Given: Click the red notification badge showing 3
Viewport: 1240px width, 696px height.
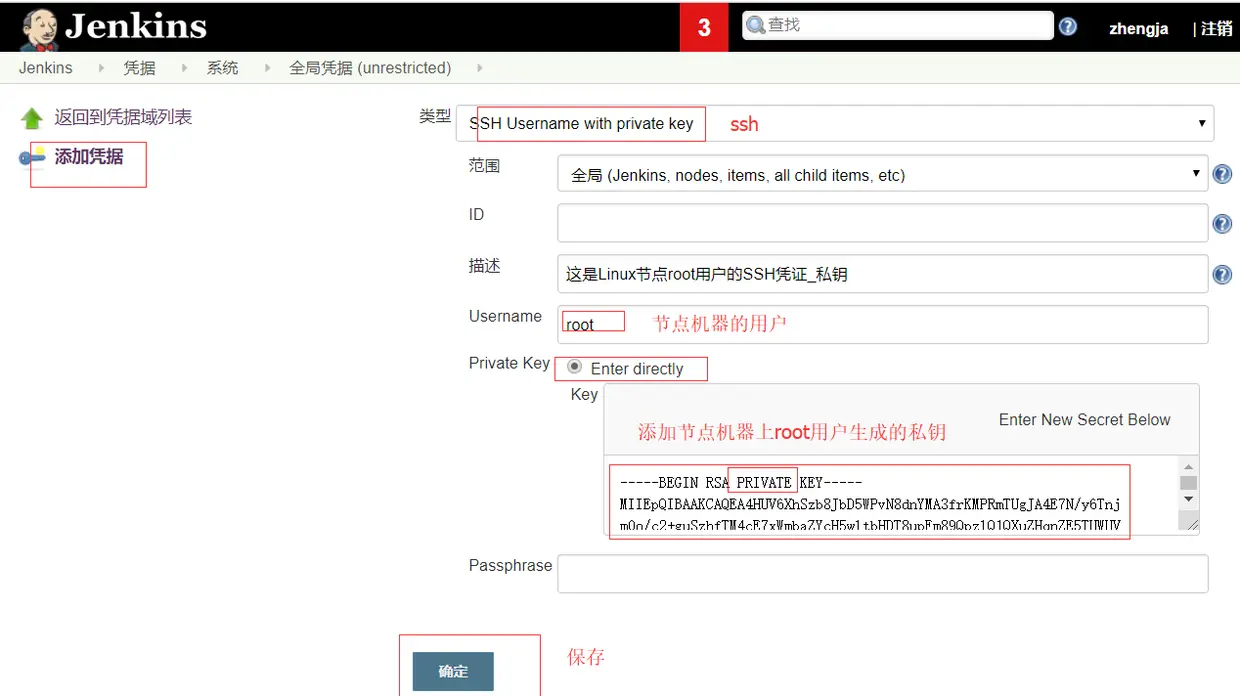Looking at the screenshot, I should [x=704, y=27].
